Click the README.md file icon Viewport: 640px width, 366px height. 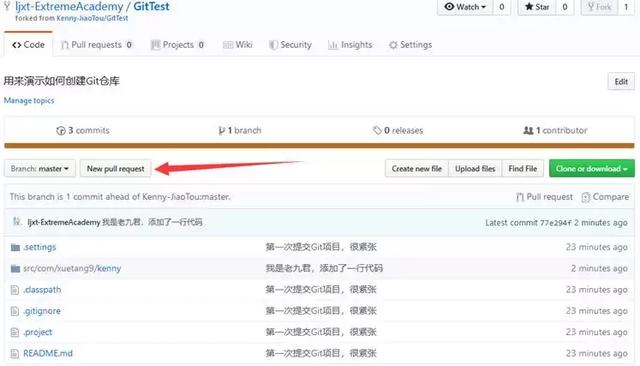click(15, 353)
